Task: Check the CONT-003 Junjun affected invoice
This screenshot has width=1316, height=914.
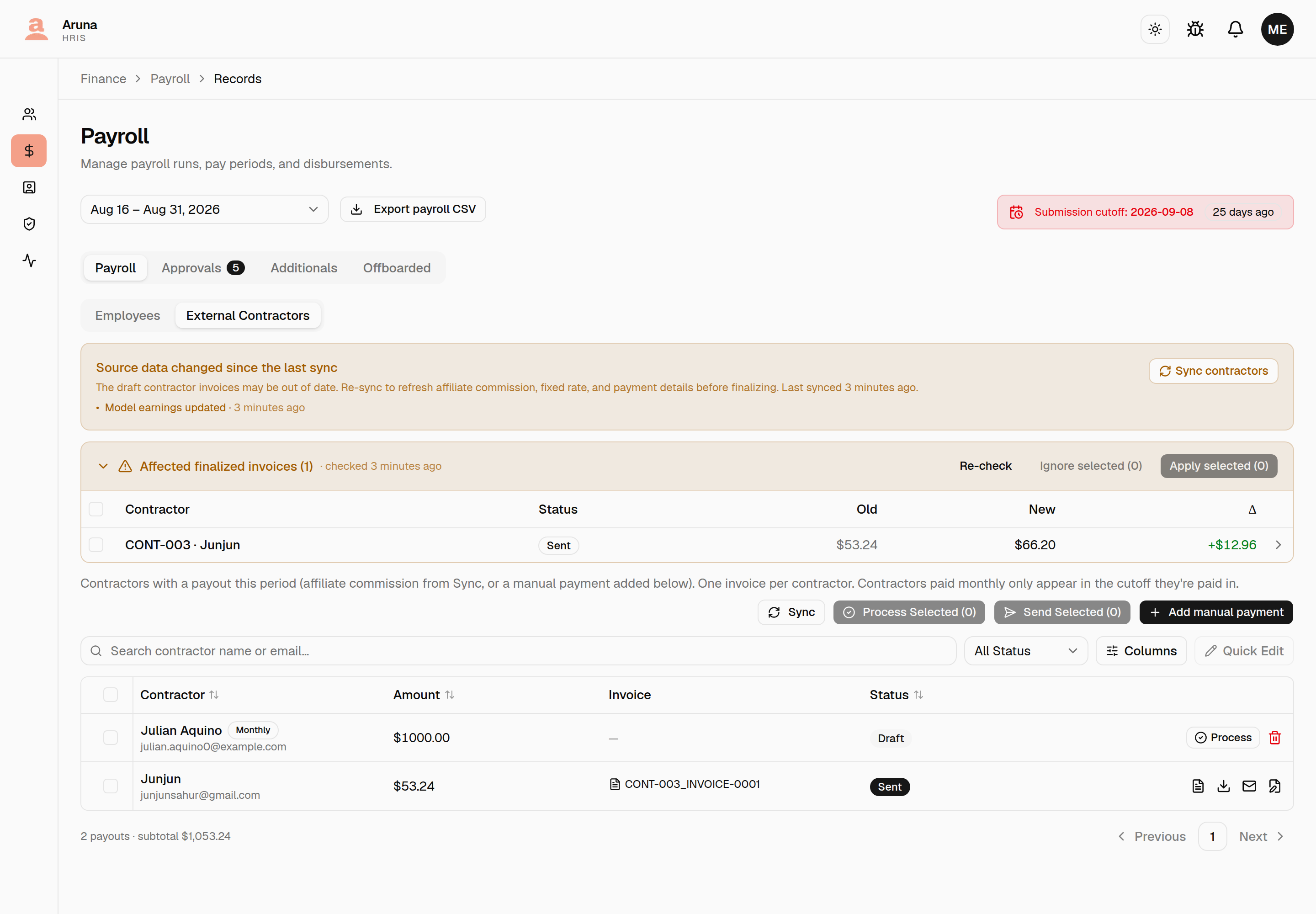Action: point(96,545)
